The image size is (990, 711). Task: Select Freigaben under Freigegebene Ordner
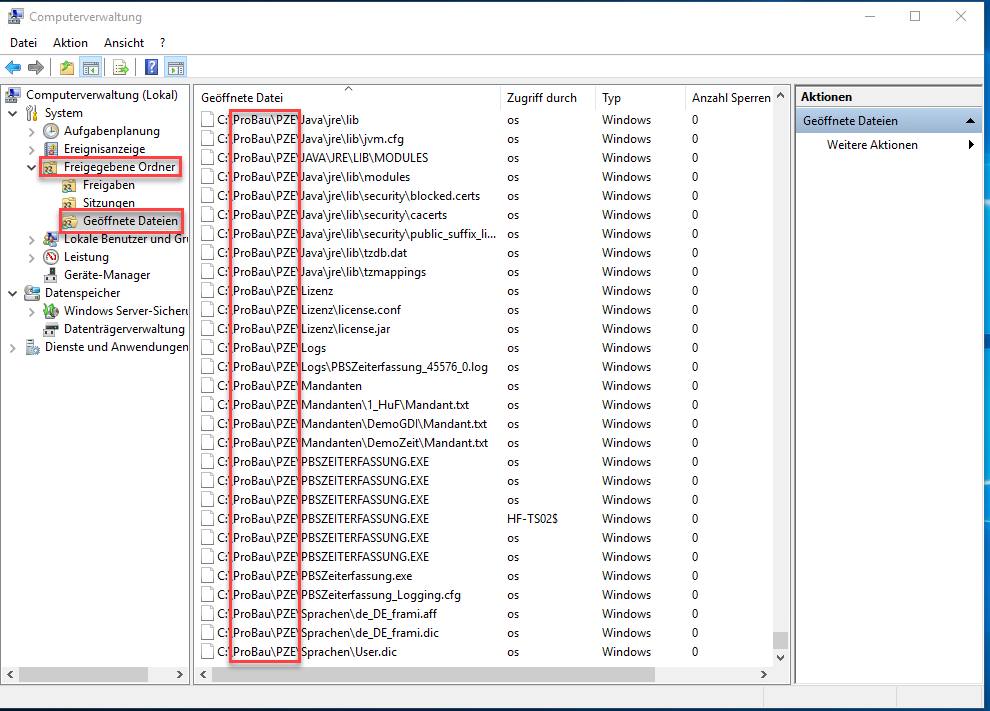[x=108, y=185]
